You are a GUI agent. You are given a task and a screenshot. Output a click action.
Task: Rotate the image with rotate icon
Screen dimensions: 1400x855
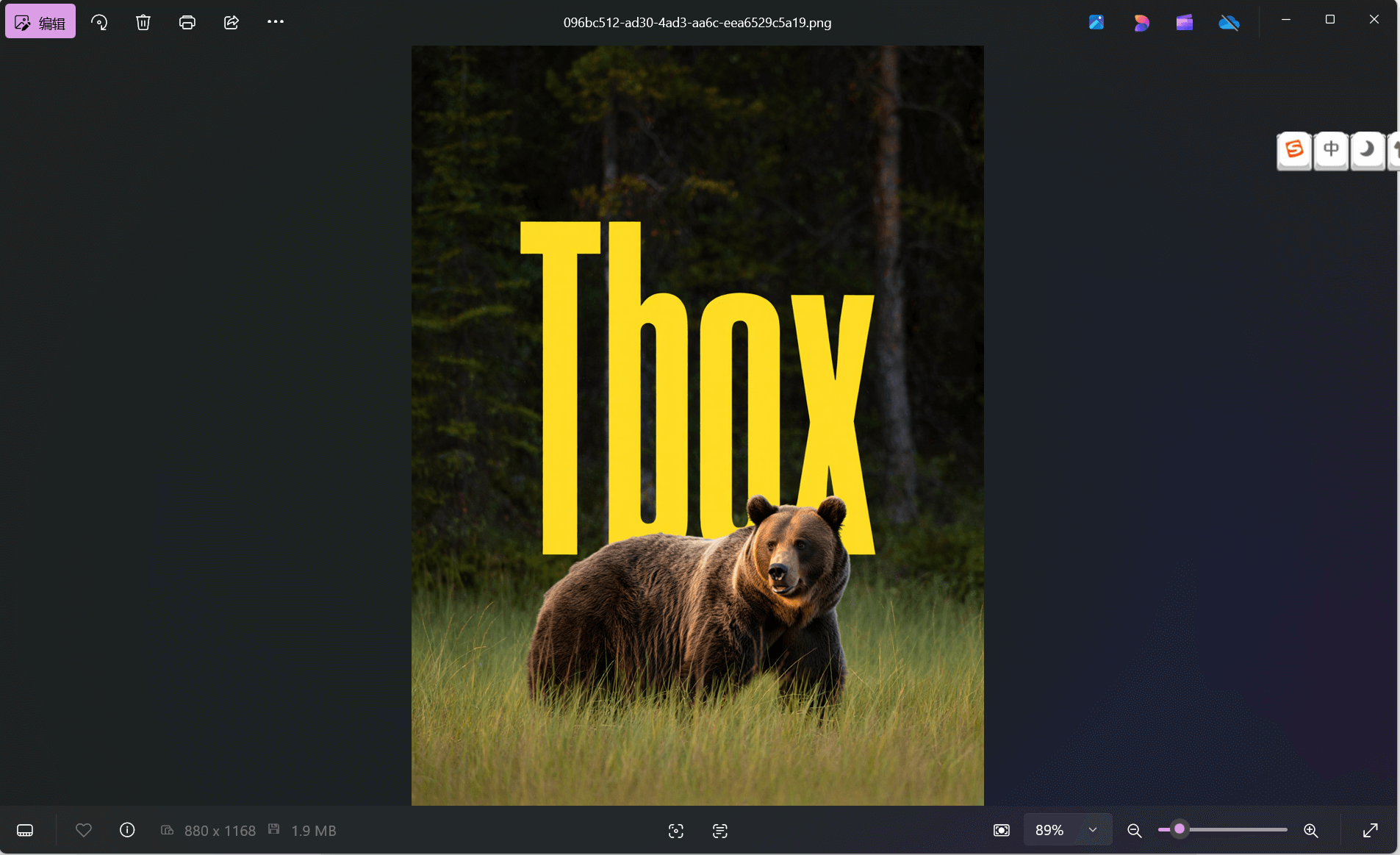(99, 22)
